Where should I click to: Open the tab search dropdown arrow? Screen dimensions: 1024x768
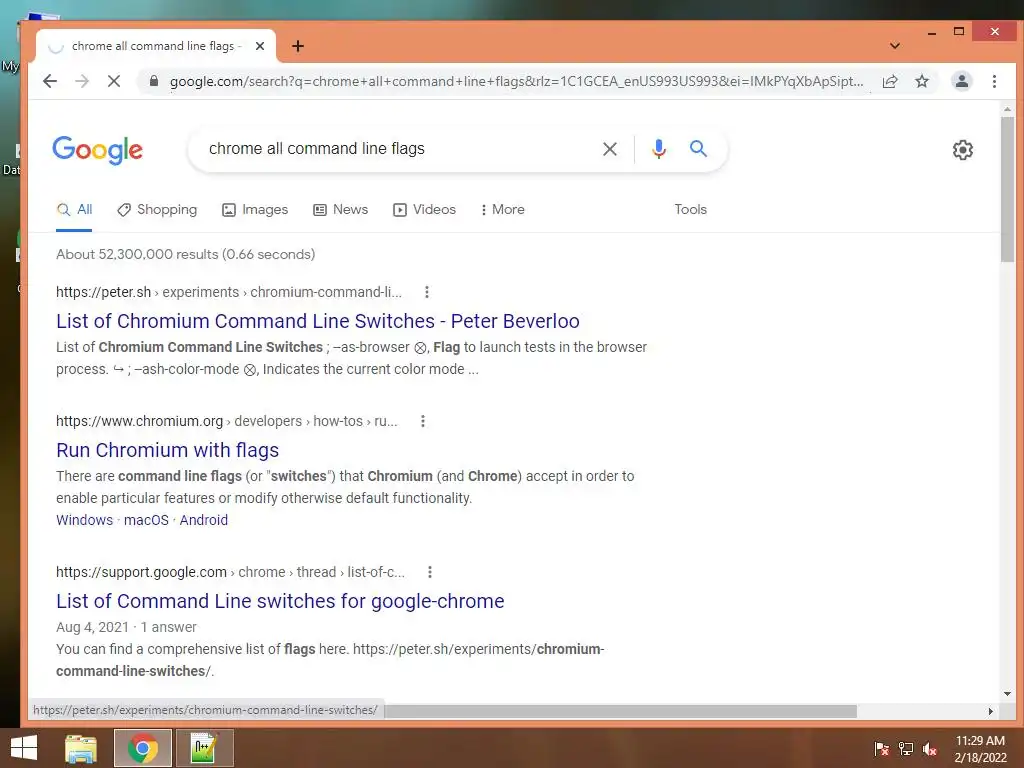(x=895, y=46)
